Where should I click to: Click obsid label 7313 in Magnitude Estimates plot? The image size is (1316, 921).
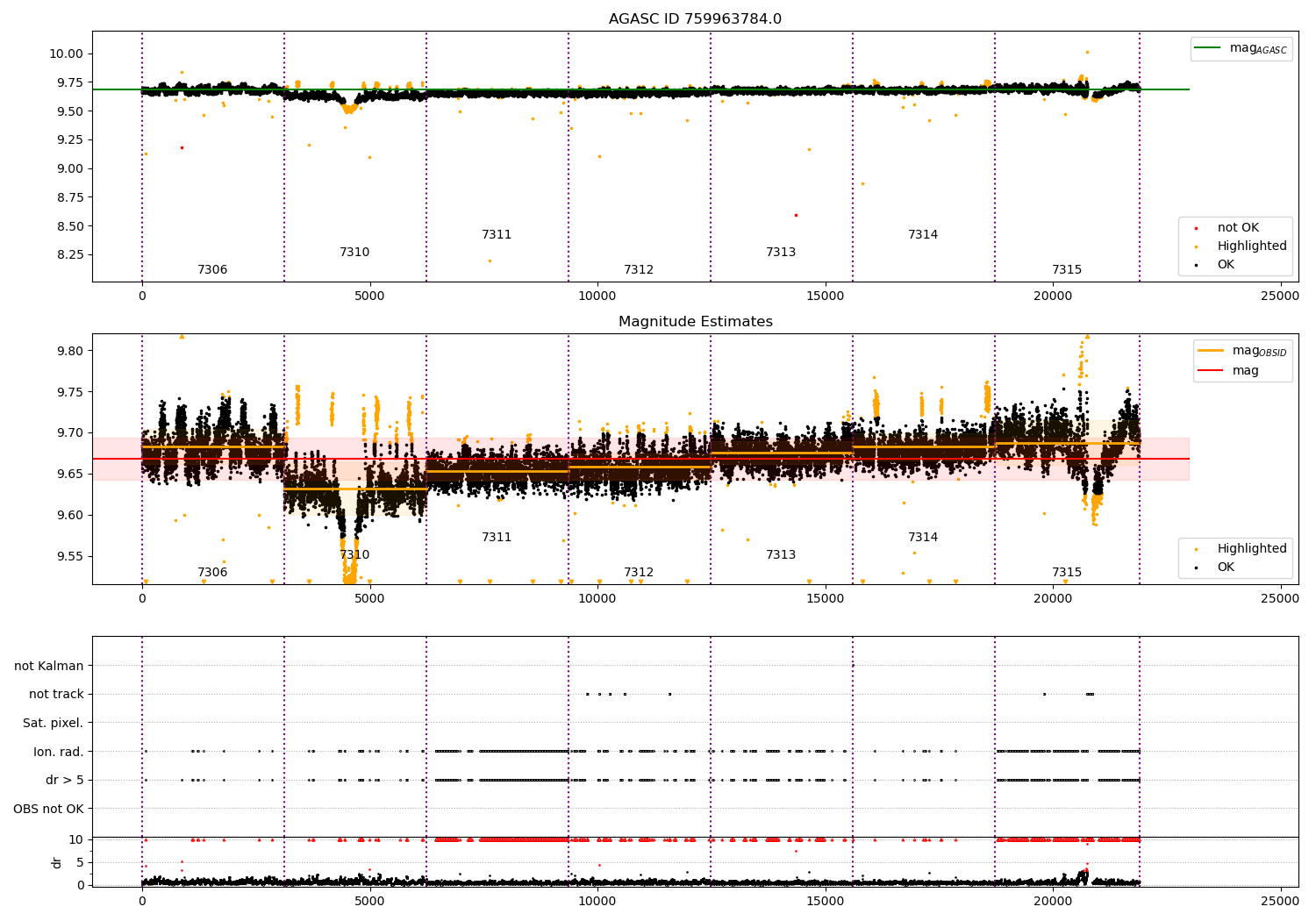point(781,554)
